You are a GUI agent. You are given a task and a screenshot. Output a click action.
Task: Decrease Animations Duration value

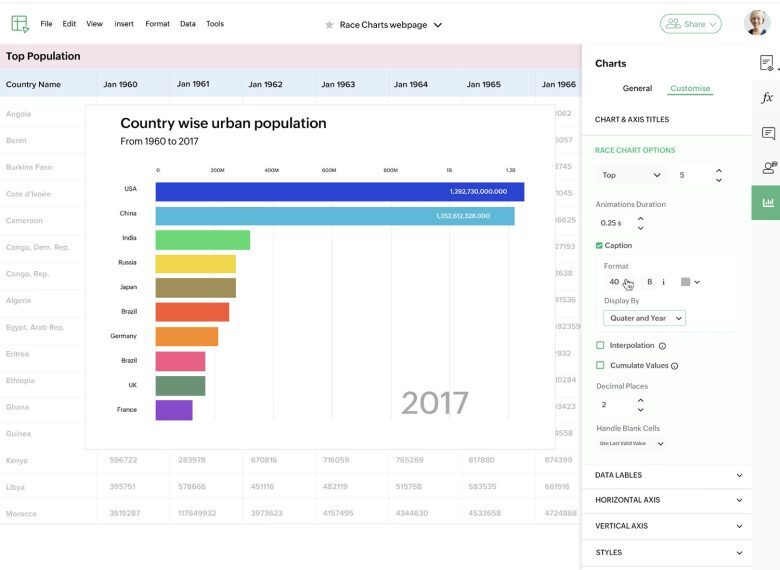pos(641,228)
